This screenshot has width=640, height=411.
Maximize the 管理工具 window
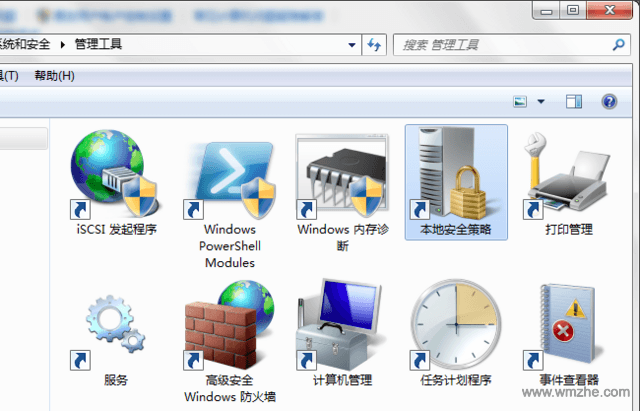(573, 10)
